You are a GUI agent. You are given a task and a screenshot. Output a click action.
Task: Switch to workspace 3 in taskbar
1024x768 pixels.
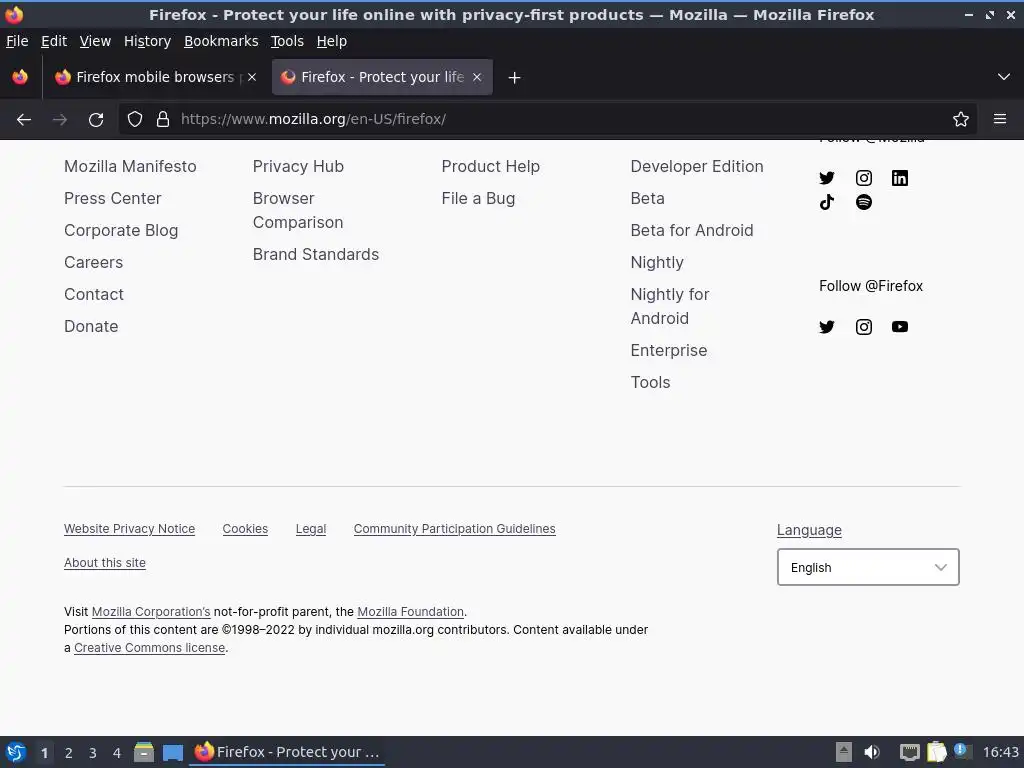(93, 753)
